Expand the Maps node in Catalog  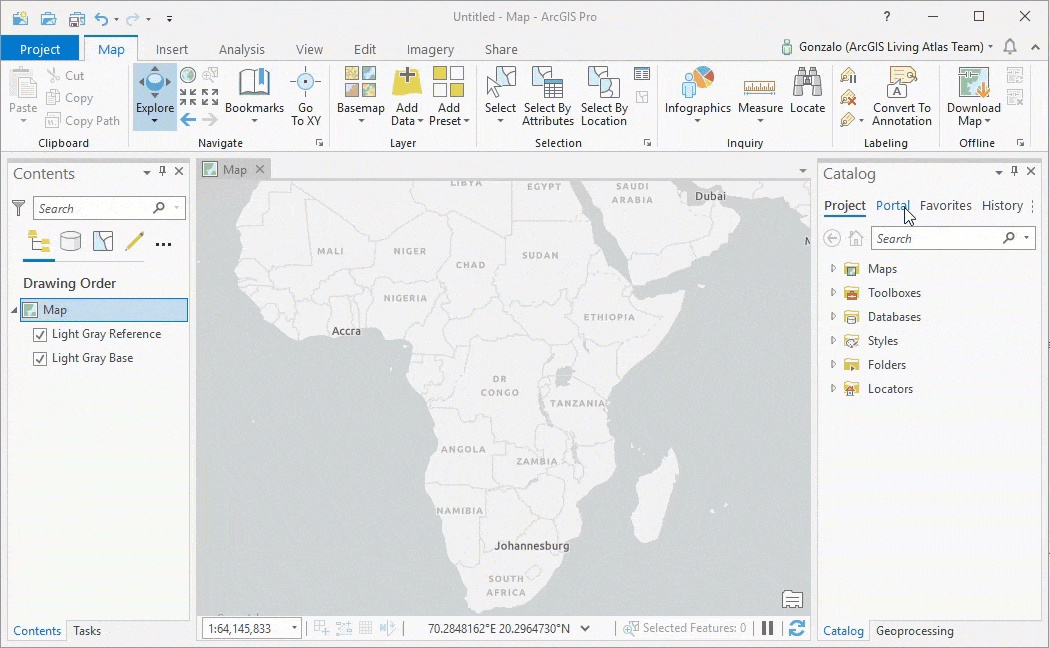[833, 268]
